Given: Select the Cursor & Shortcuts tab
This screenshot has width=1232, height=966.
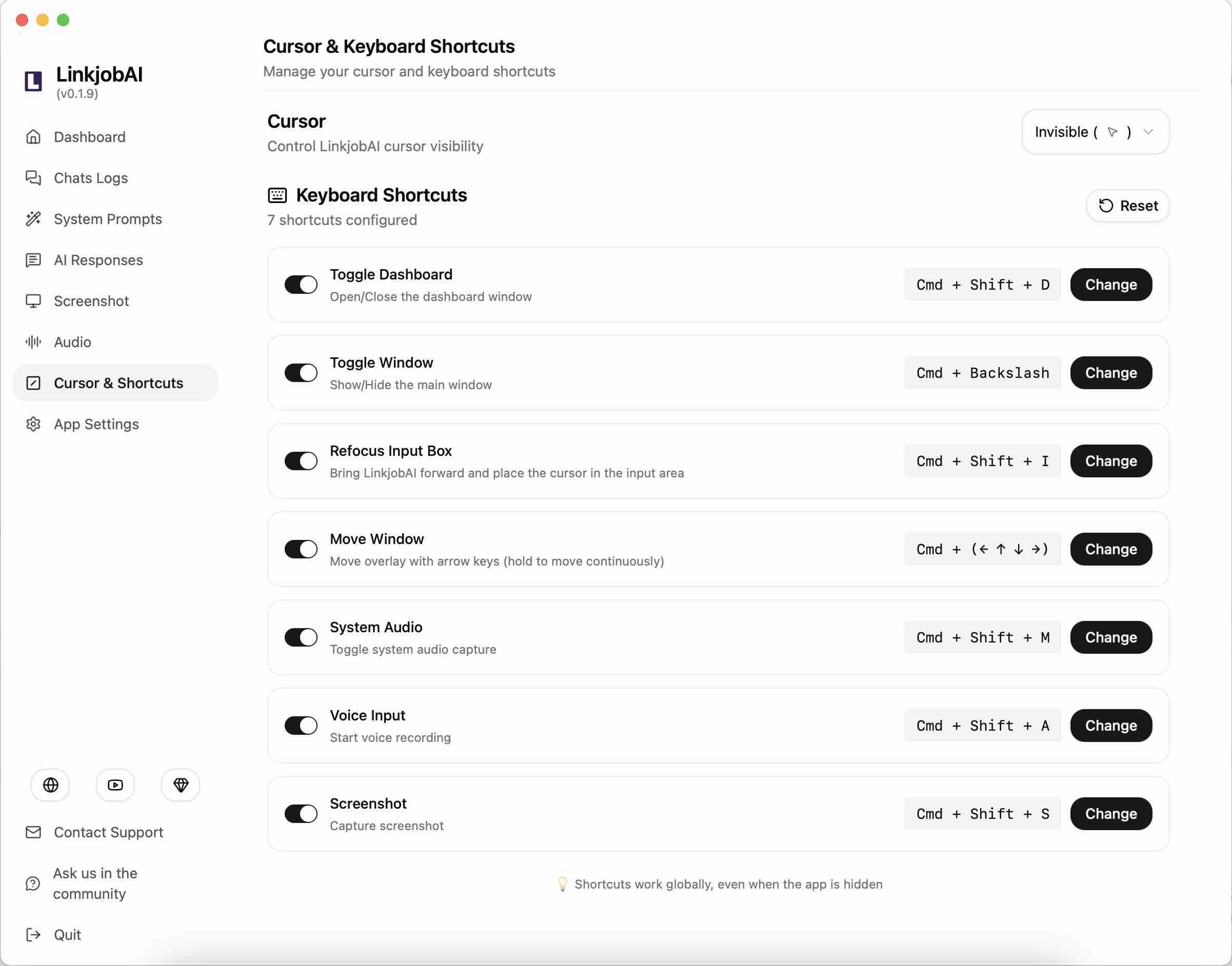Looking at the screenshot, I should (x=118, y=383).
